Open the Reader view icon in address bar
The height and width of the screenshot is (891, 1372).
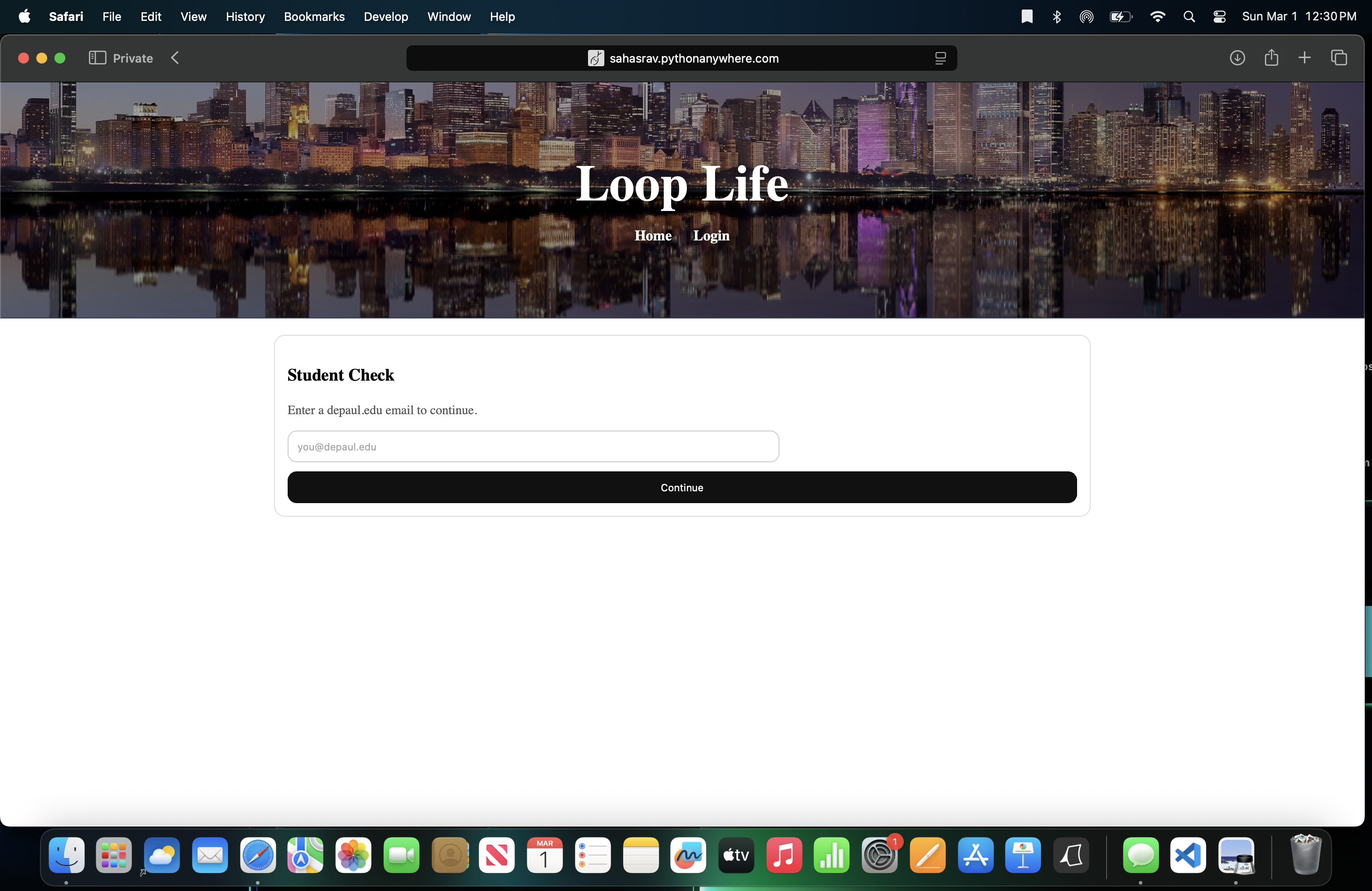pyautogui.click(x=940, y=58)
